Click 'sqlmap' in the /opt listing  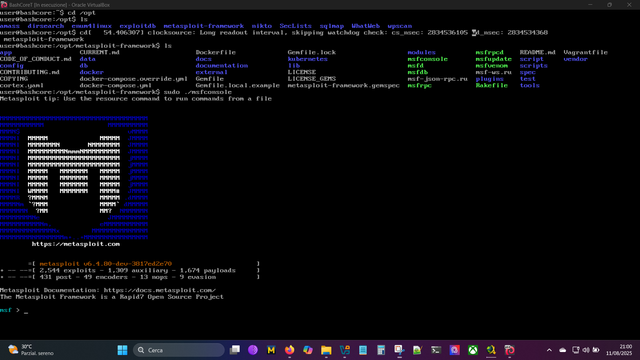click(331, 26)
